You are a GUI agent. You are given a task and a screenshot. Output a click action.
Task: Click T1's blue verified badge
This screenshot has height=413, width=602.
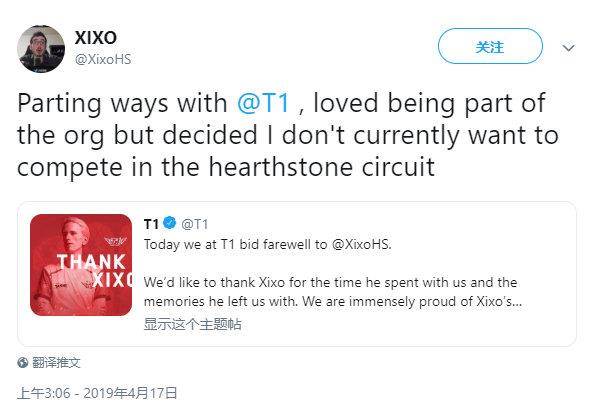(171, 223)
